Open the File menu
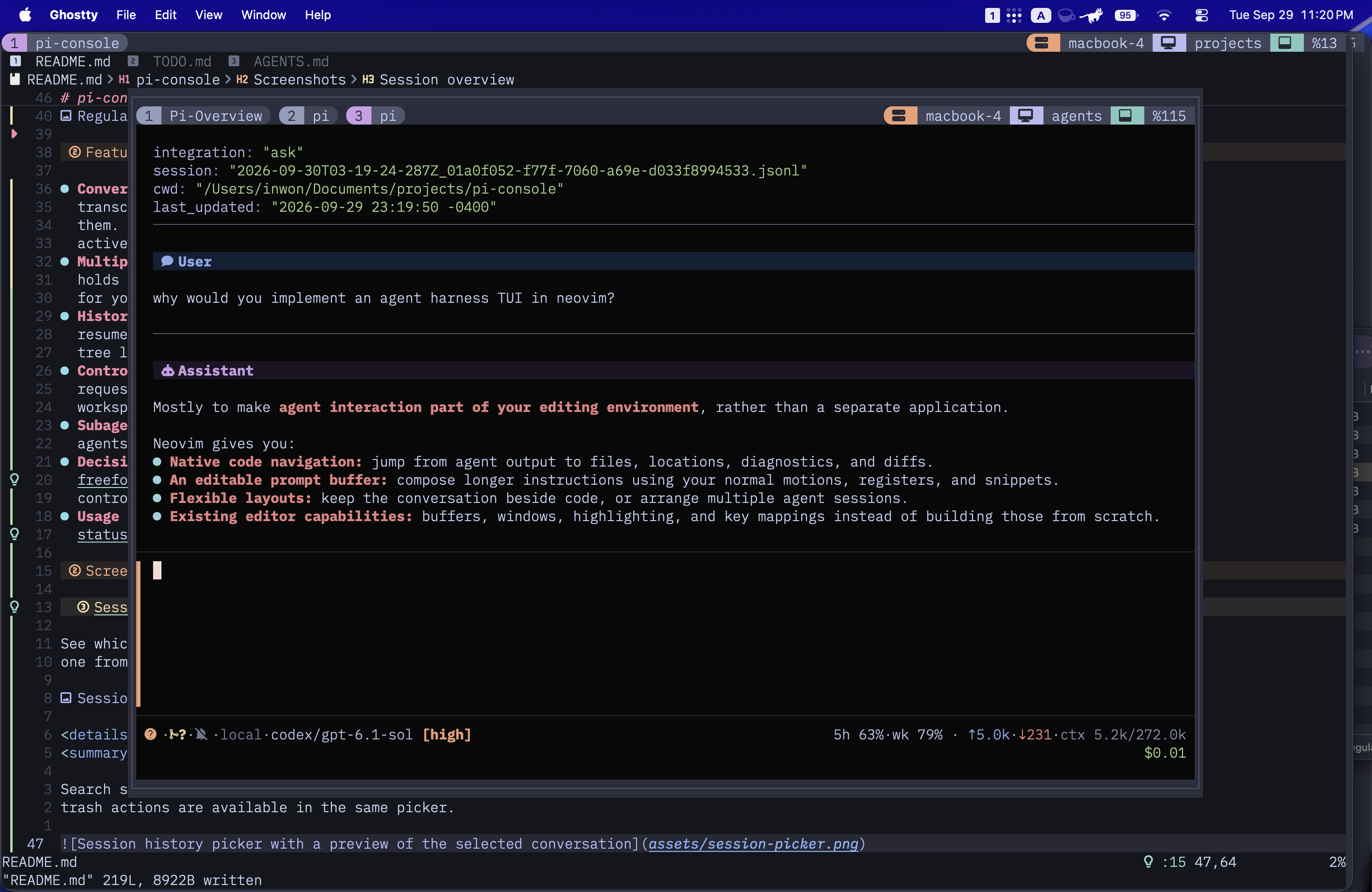The height and width of the screenshot is (892, 1372). [126, 15]
